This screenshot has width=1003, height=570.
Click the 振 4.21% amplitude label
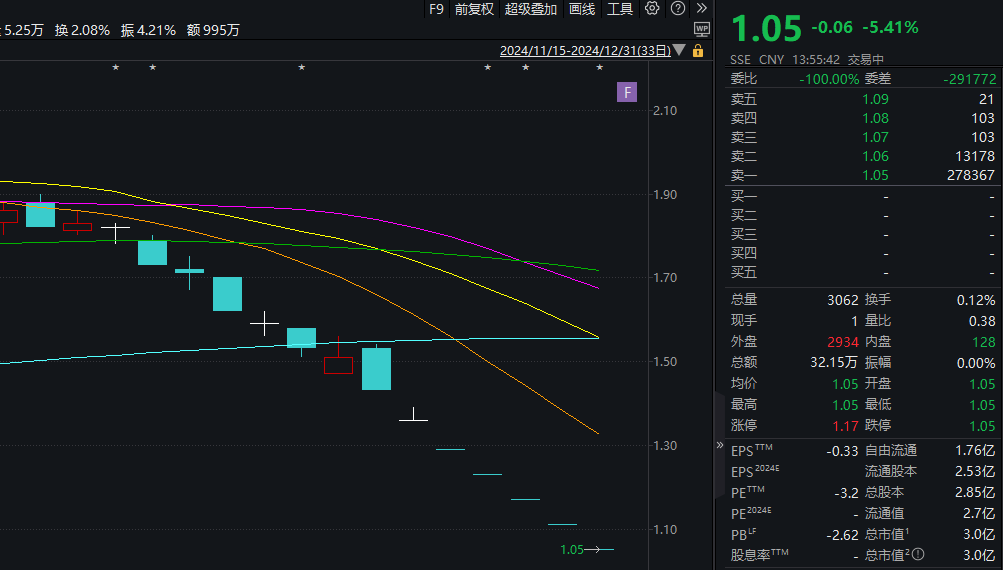click(x=148, y=30)
